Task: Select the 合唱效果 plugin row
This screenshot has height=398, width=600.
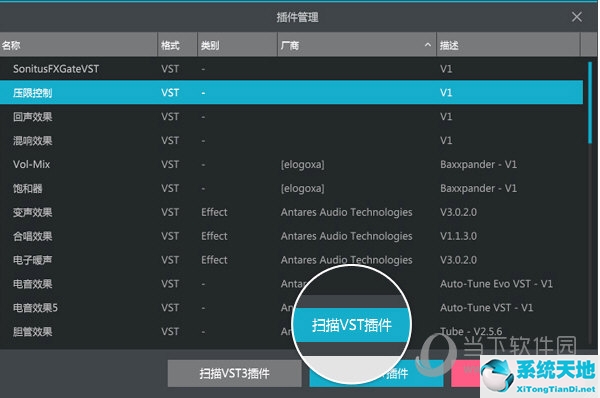Action: click(291, 236)
